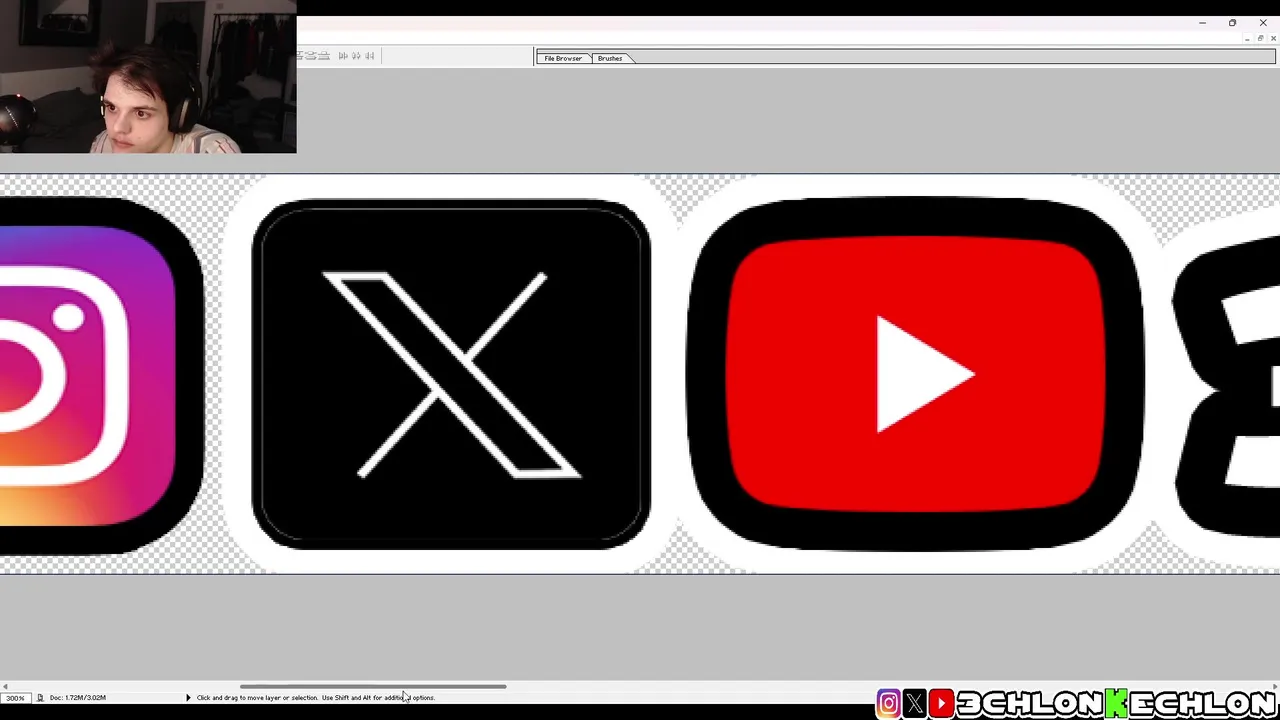Screen dimensions: 1280x720
Task: Click the document icon beside Doc size
Action: pyautogui.click(x=40, y=698)
